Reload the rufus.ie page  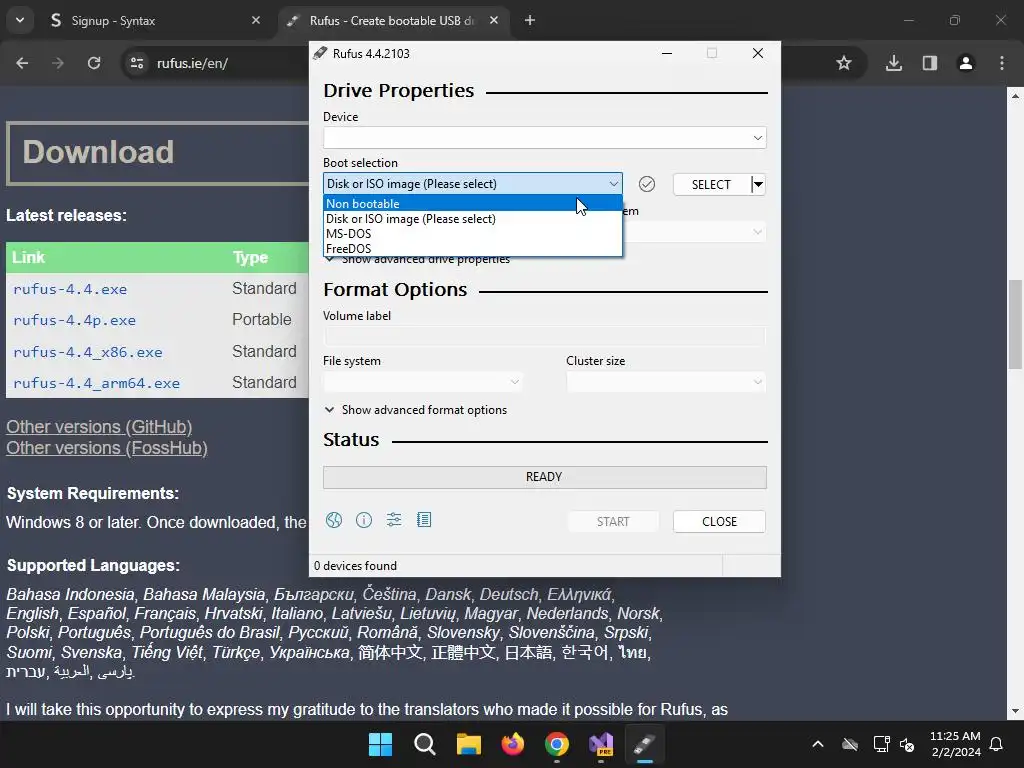click(x=94, y=63)
